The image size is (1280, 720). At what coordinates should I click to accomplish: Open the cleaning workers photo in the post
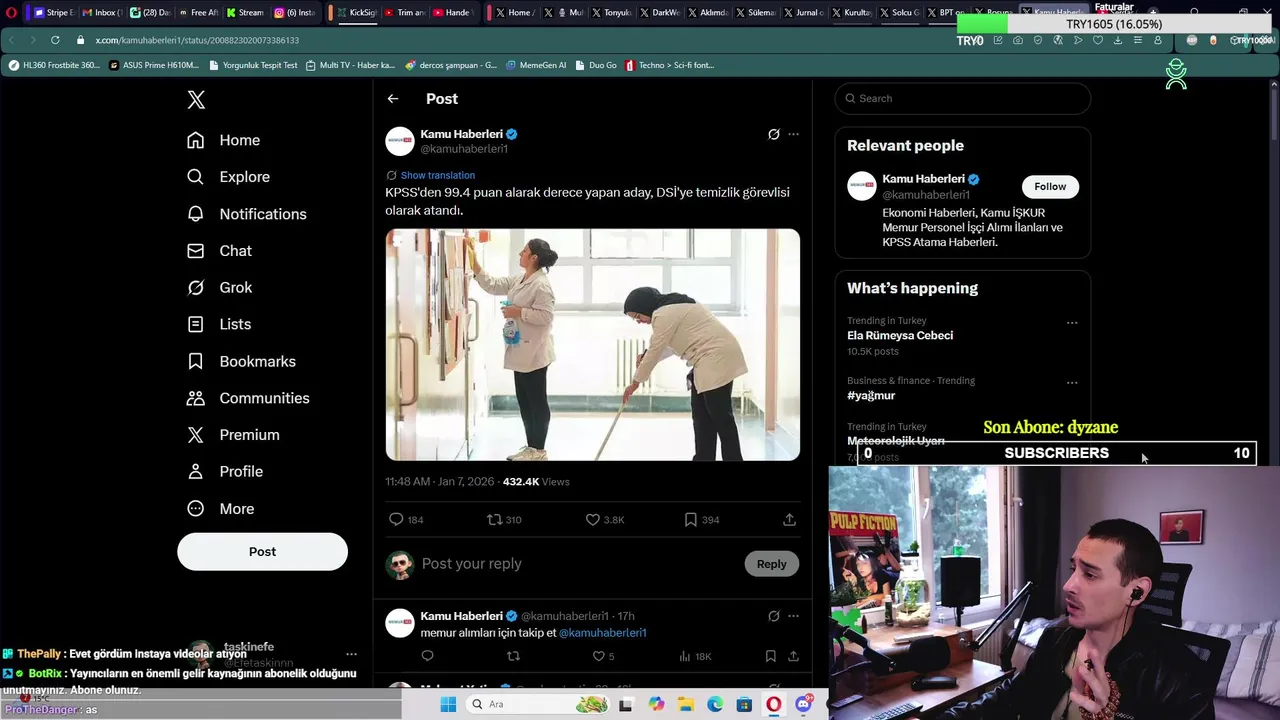pos(593,345)
